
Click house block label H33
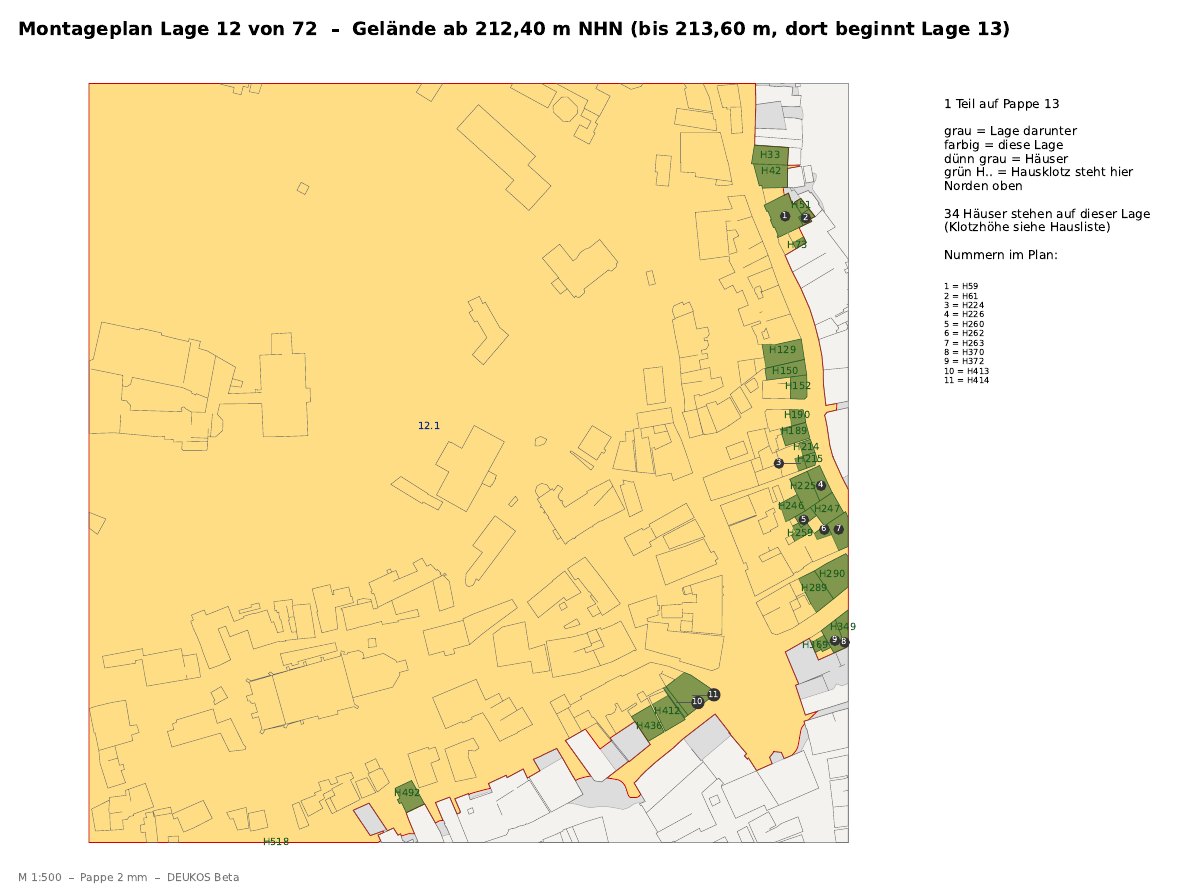coord(770,155)
